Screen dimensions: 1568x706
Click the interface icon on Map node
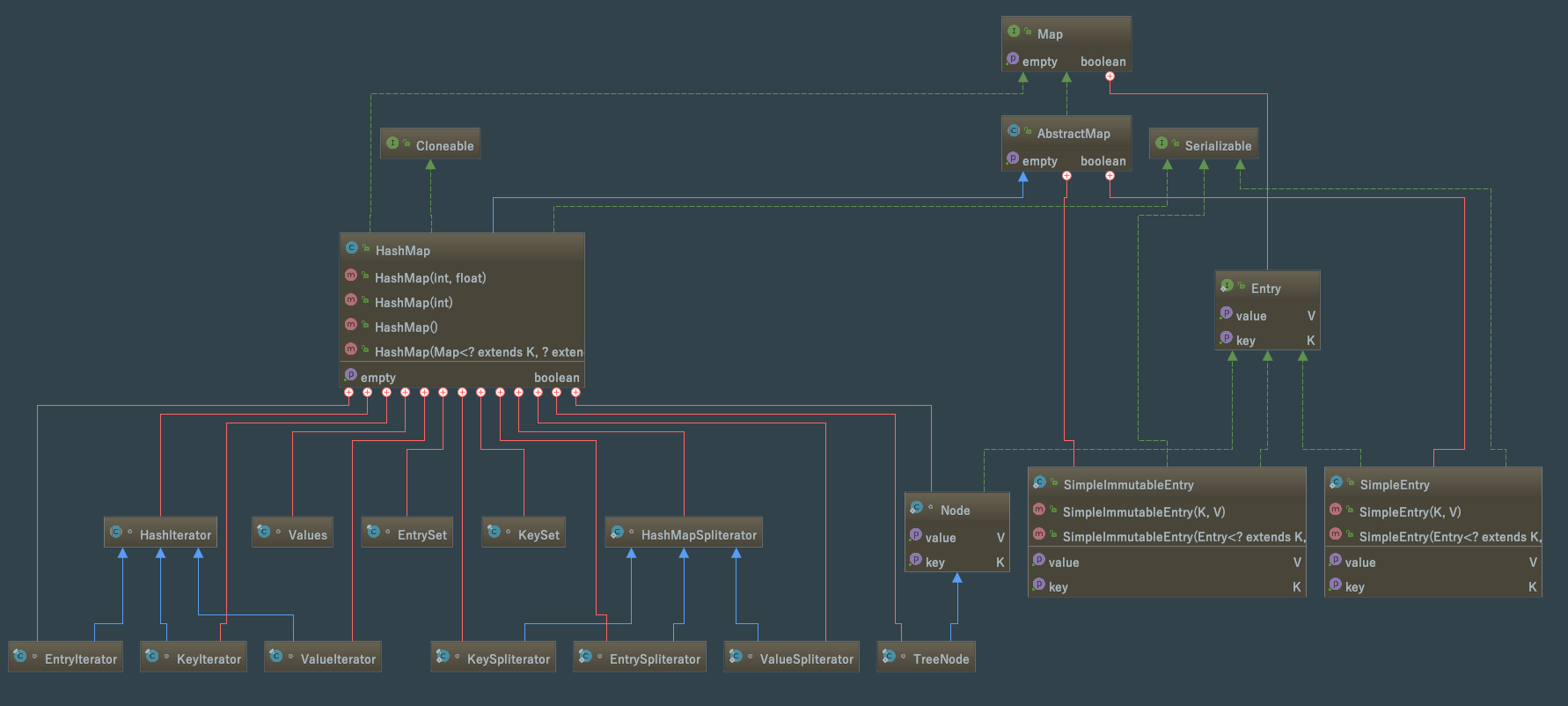[x=1014, y=32]
